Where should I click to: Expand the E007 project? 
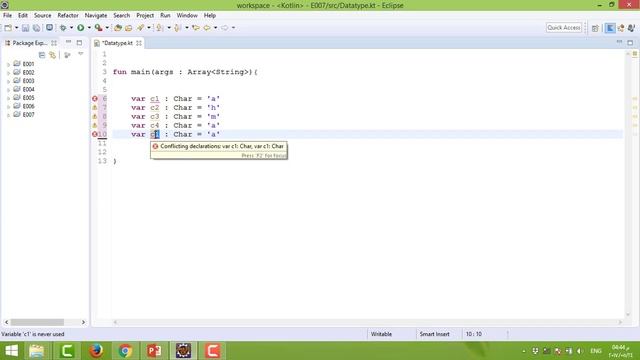(8, 115)
